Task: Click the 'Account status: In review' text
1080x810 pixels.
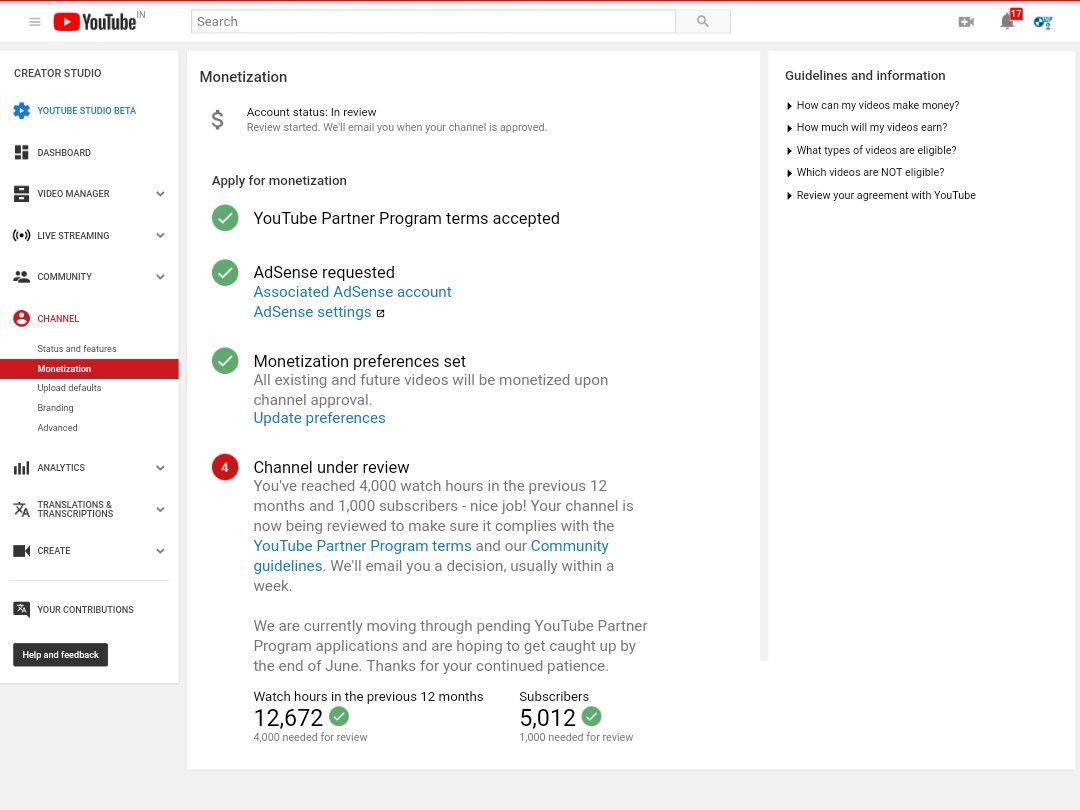Action: (x=311, y=112)
